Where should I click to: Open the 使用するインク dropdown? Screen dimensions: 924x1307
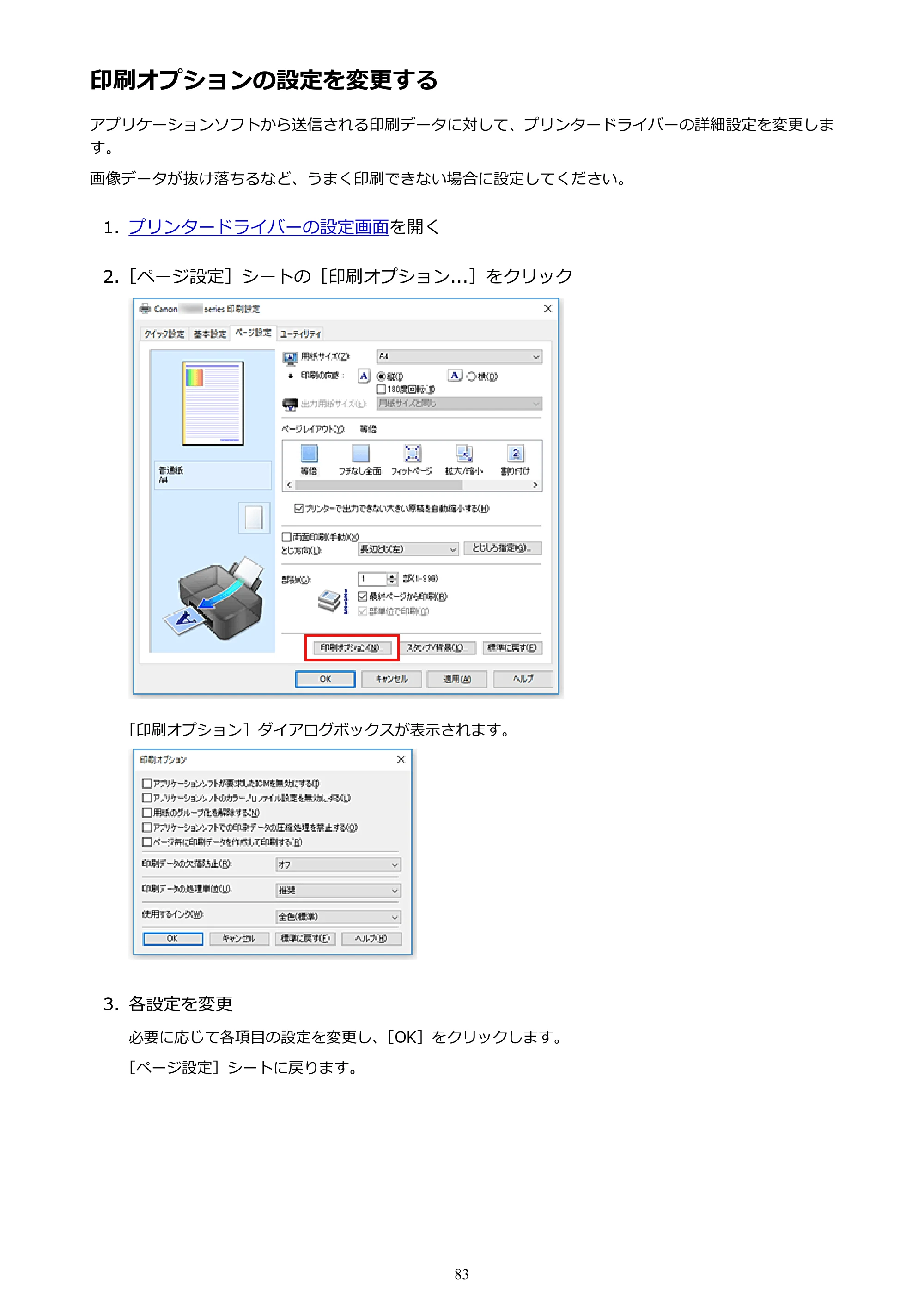tap(338, 917)
